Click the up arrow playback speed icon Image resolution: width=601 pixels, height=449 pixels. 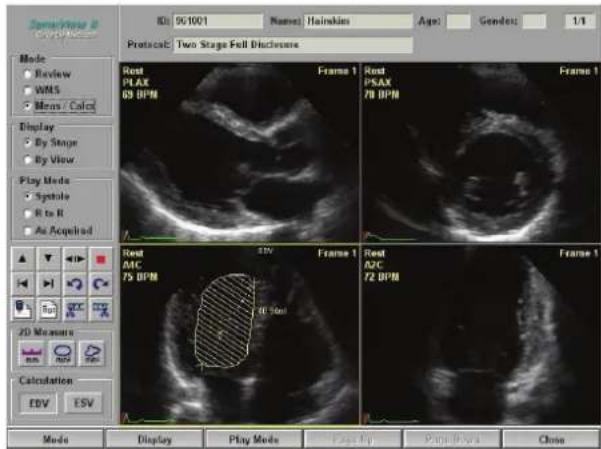23,259
